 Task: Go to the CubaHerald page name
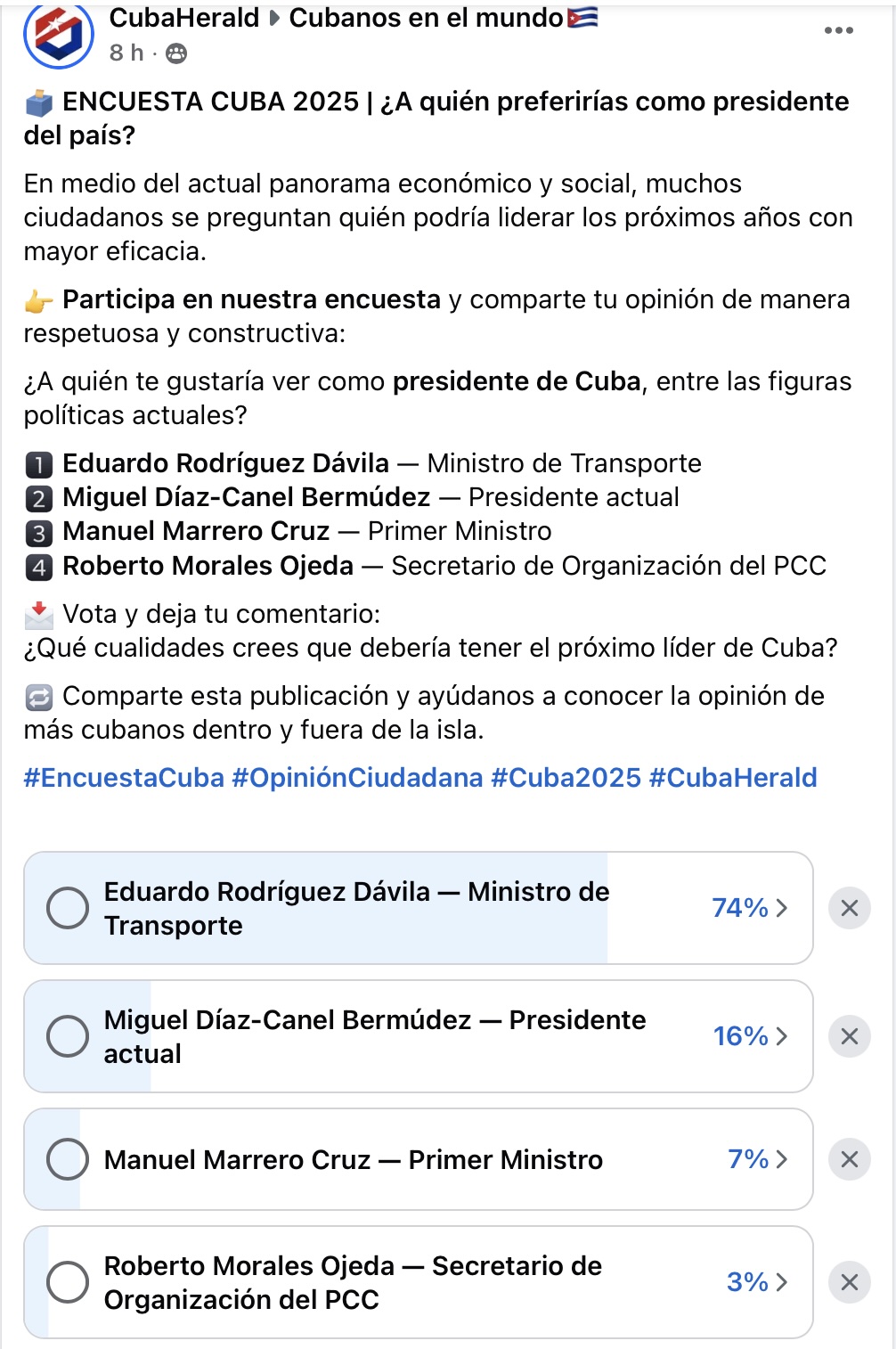184,18
